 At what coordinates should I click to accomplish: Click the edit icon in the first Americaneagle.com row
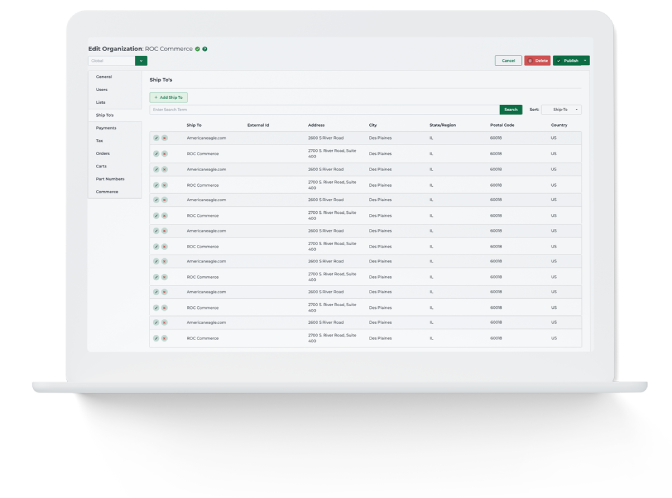(156, 138)
